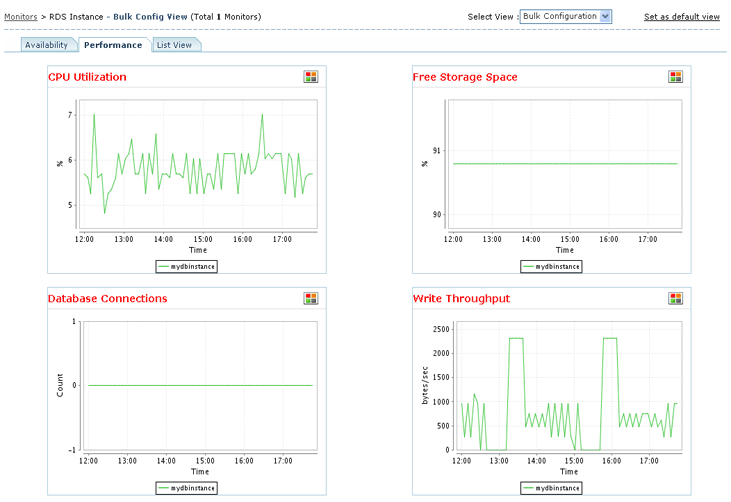The height and width of the screenshot is (502, 731).
Task: Click mydbinstance legend under Database Connections chart
Action: 186,488
